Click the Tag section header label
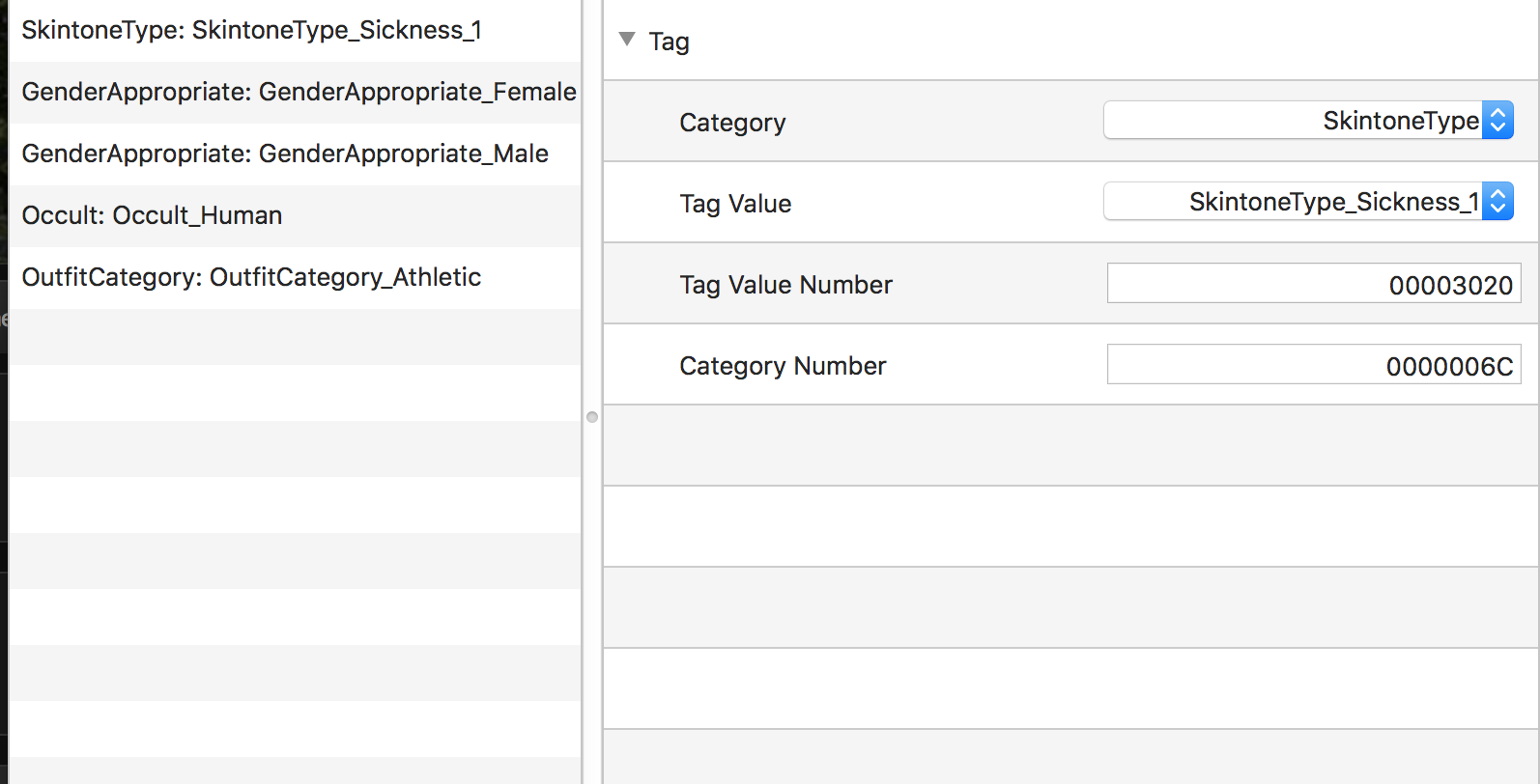This screenshot has height=784, width=1540. [x=669, y=42]
